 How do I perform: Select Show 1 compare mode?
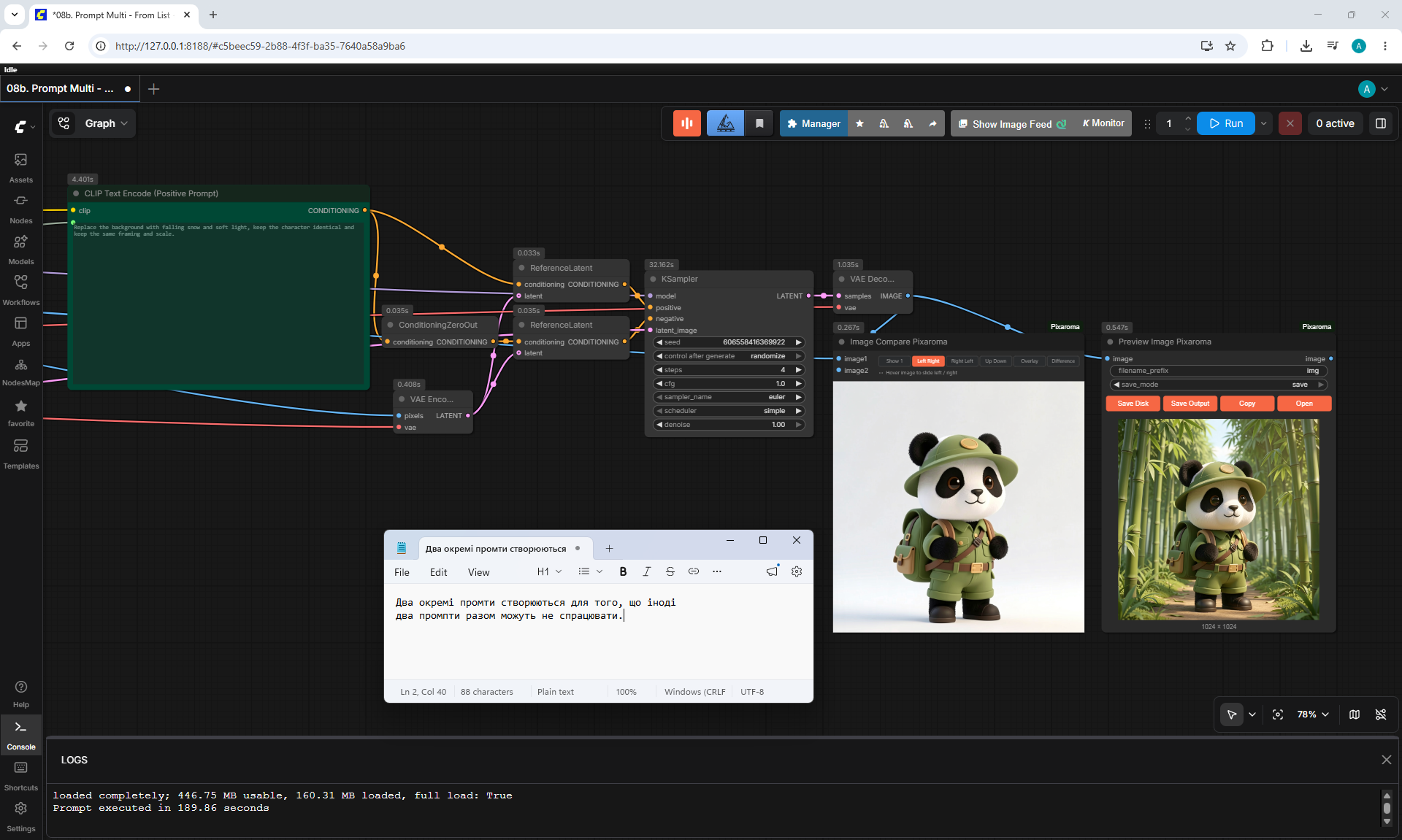(895, 361)
